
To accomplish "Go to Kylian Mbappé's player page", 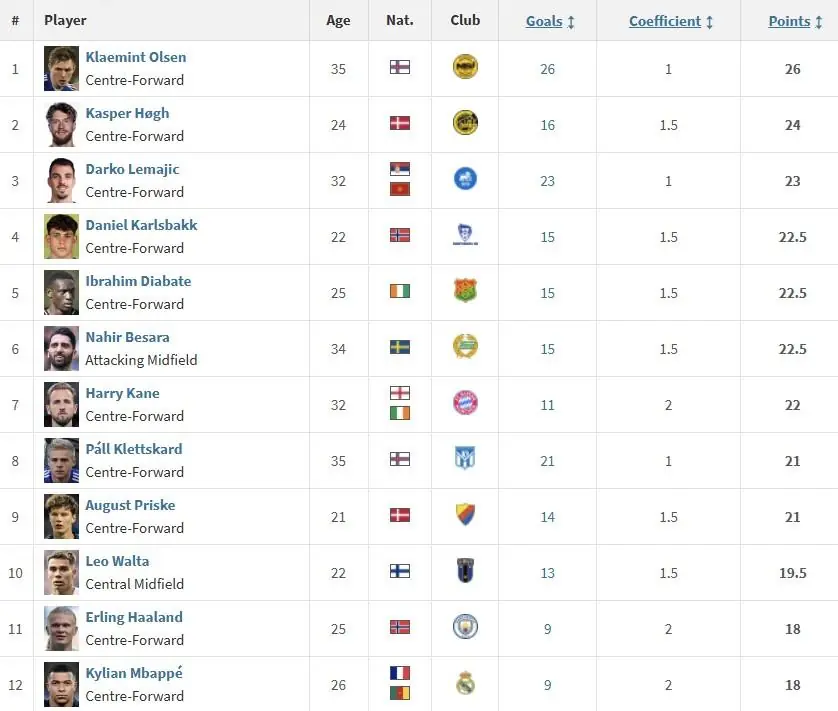I will [x=134, y=673].
